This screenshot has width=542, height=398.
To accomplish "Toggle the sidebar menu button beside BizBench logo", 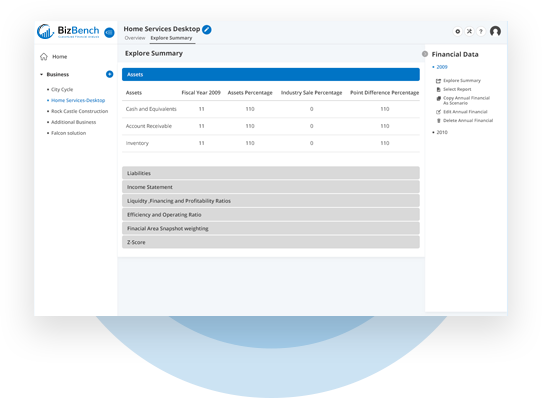I will click(109, 33).
